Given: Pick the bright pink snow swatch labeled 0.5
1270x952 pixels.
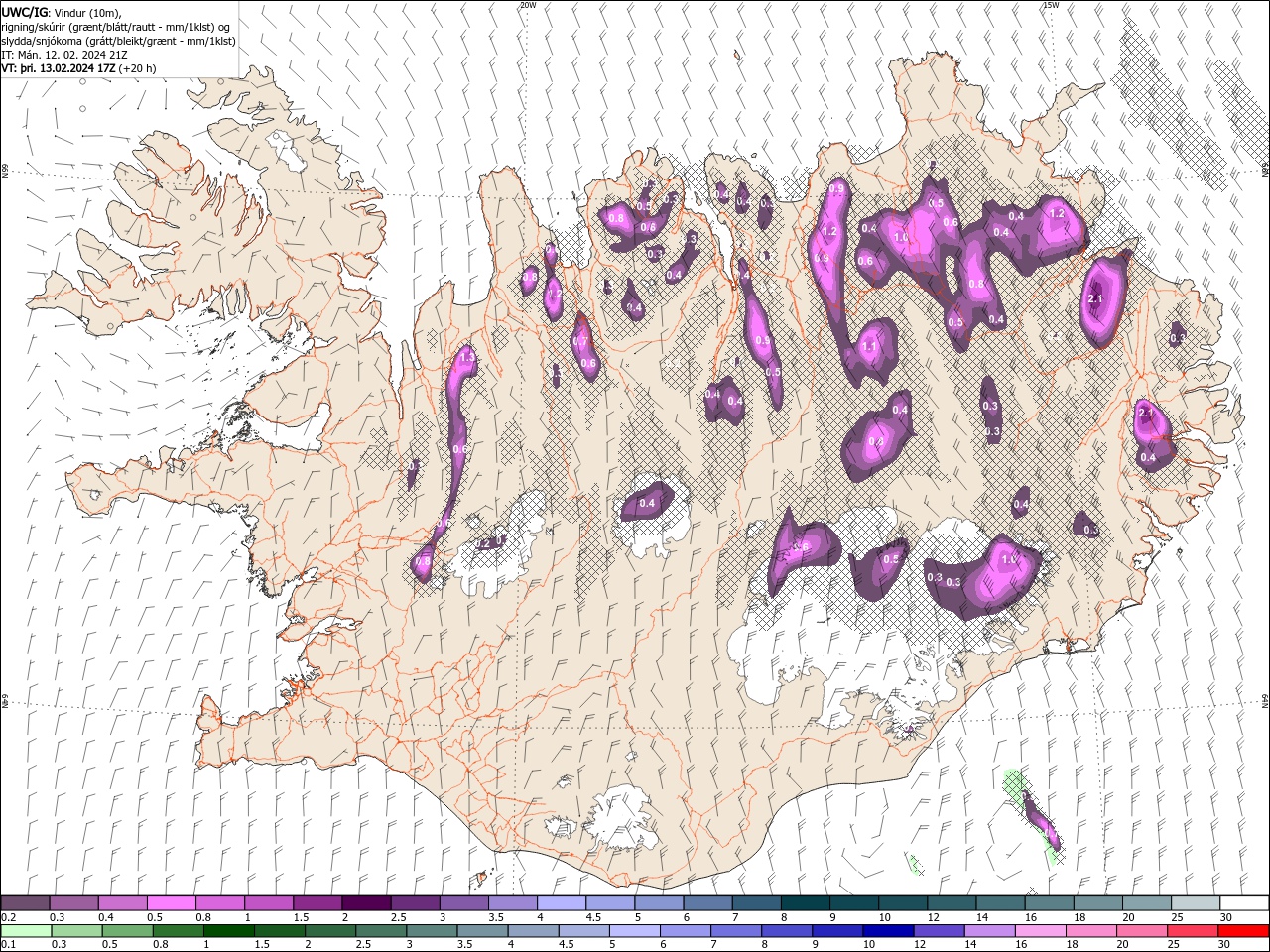Looking at the screenshot, I should click(x=171, y=903).
